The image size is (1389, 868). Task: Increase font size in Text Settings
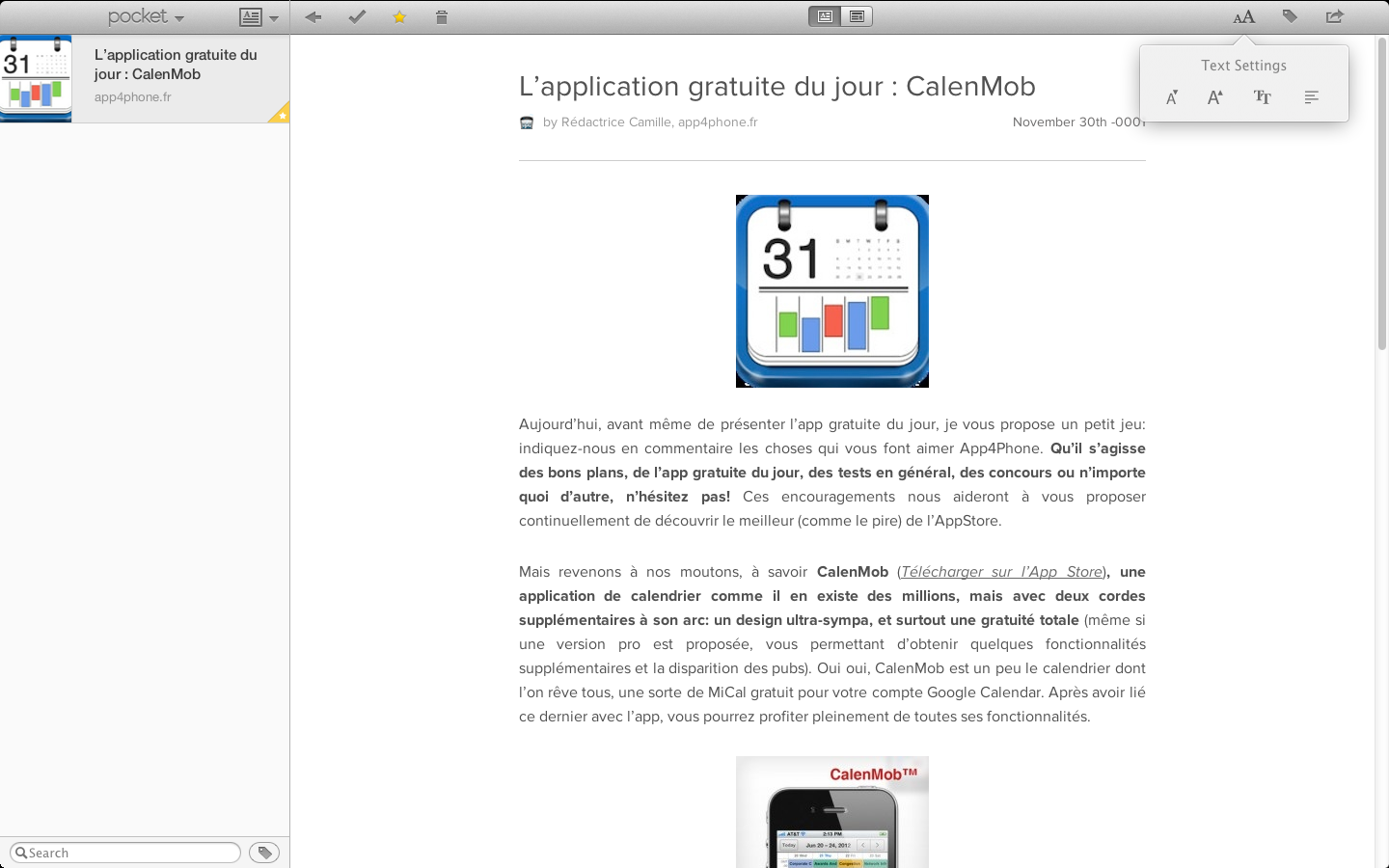tap(1215, 97)
